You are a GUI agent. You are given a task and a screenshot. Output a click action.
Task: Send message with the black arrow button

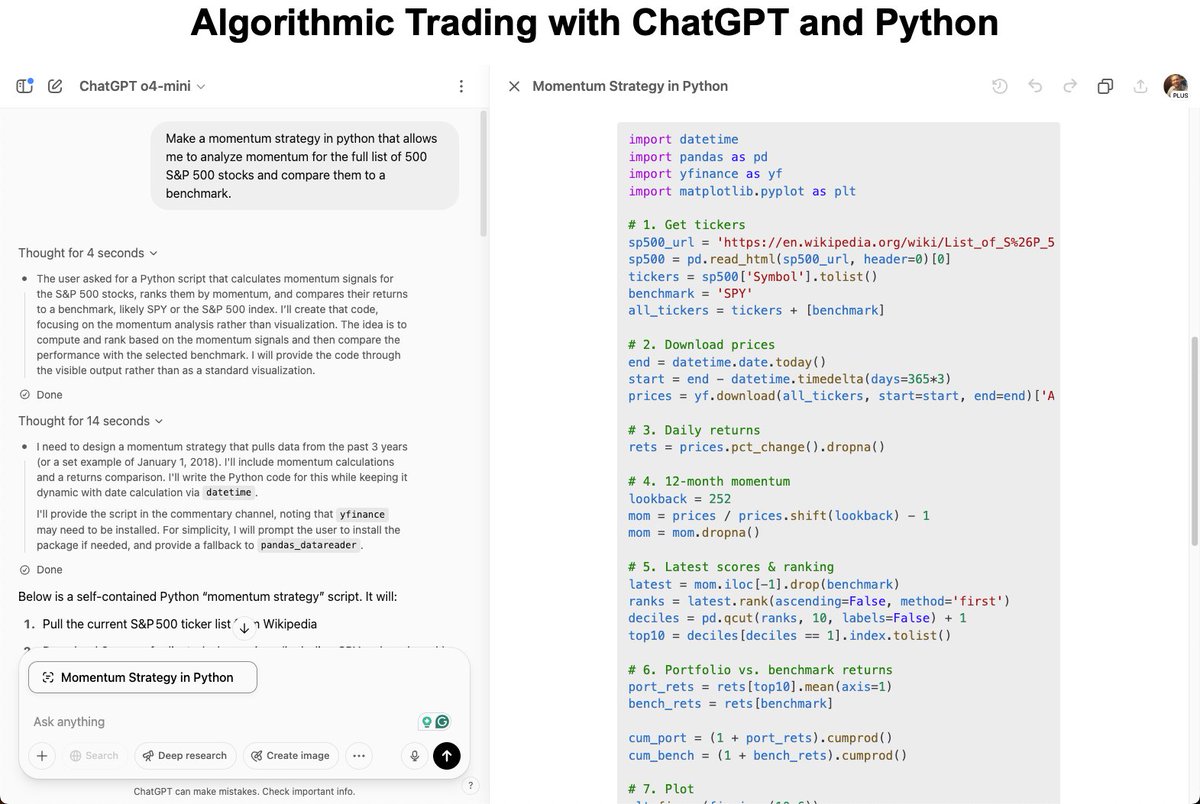point(447,756)
